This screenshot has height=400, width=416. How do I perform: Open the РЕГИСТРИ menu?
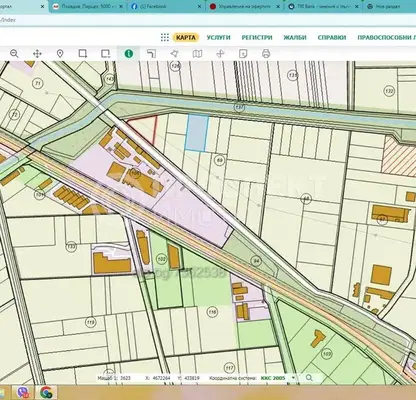tap(257, 37)
